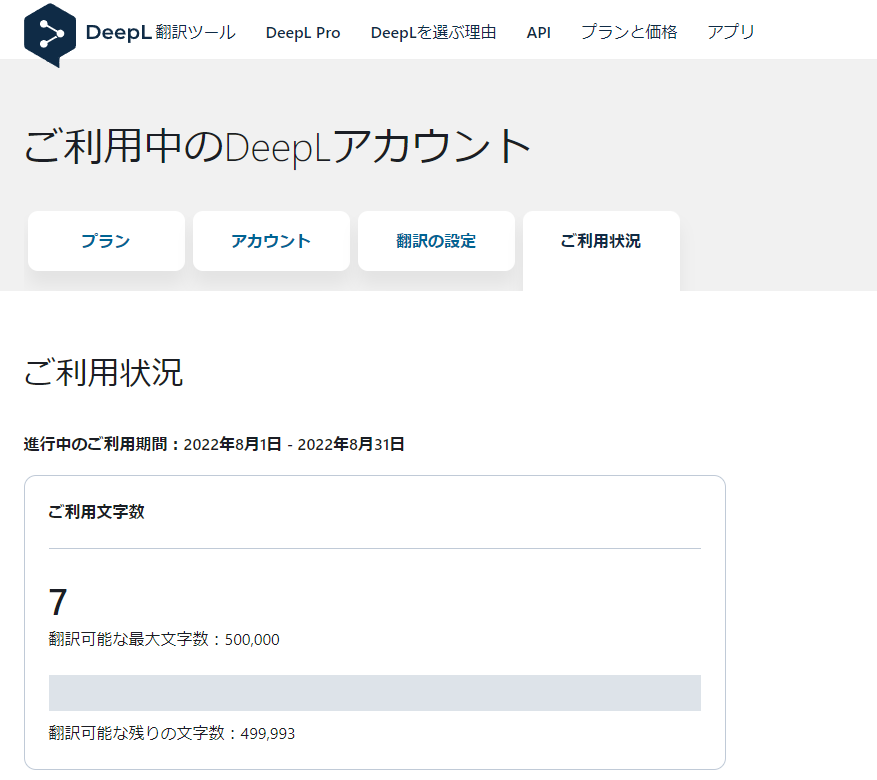The image size is (877, 780).
Task: Click the DeepL hexagon logo icon
Action: 50,35
